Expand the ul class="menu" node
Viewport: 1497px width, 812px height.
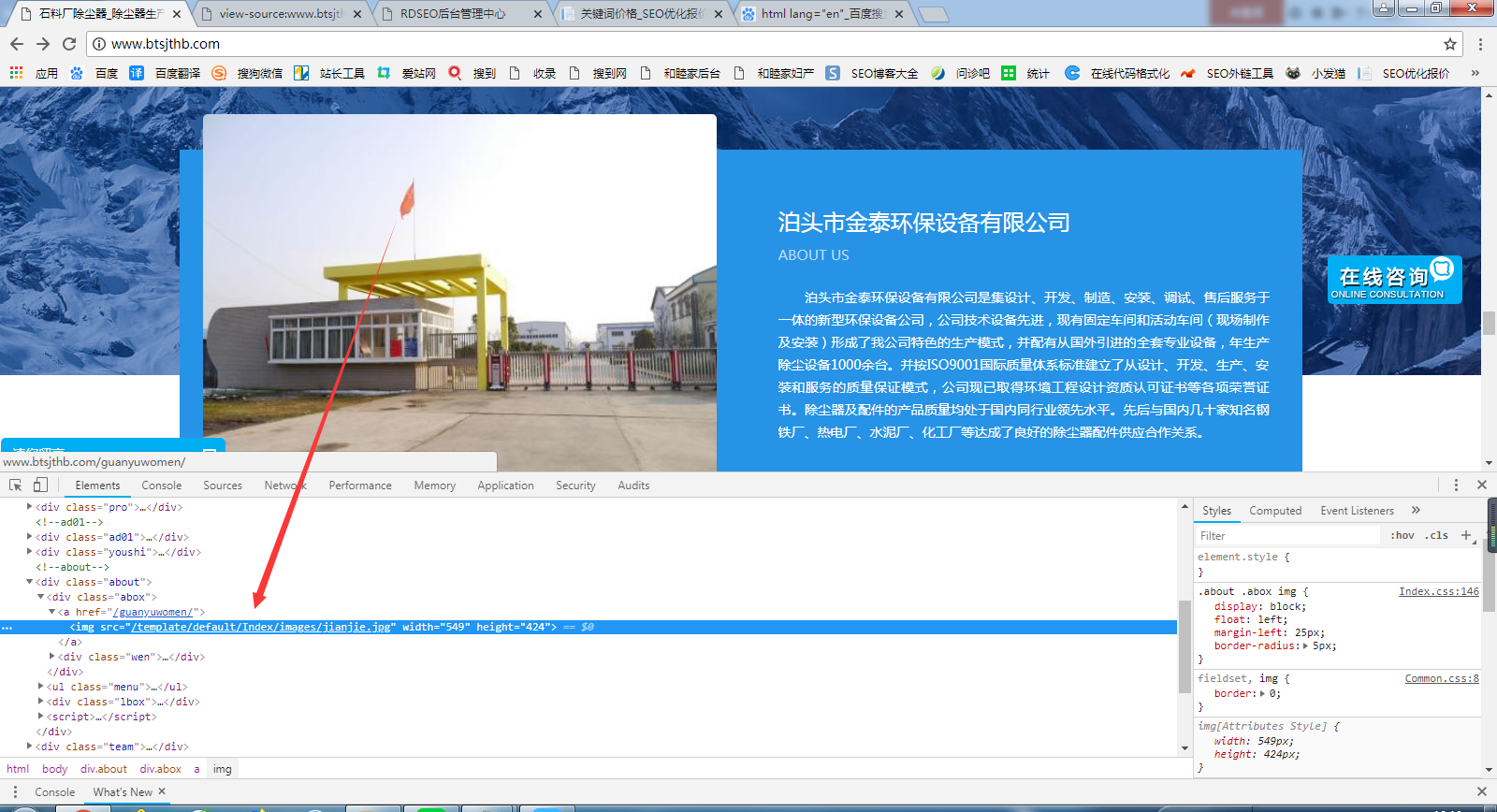click(x=41, y=687)
